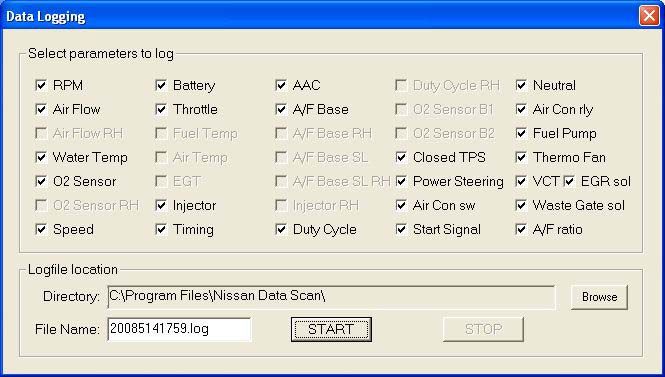Uncheck the EGR sol checkbox
Image resolution: width=665 pixels, height=377 pixels.
569,182
